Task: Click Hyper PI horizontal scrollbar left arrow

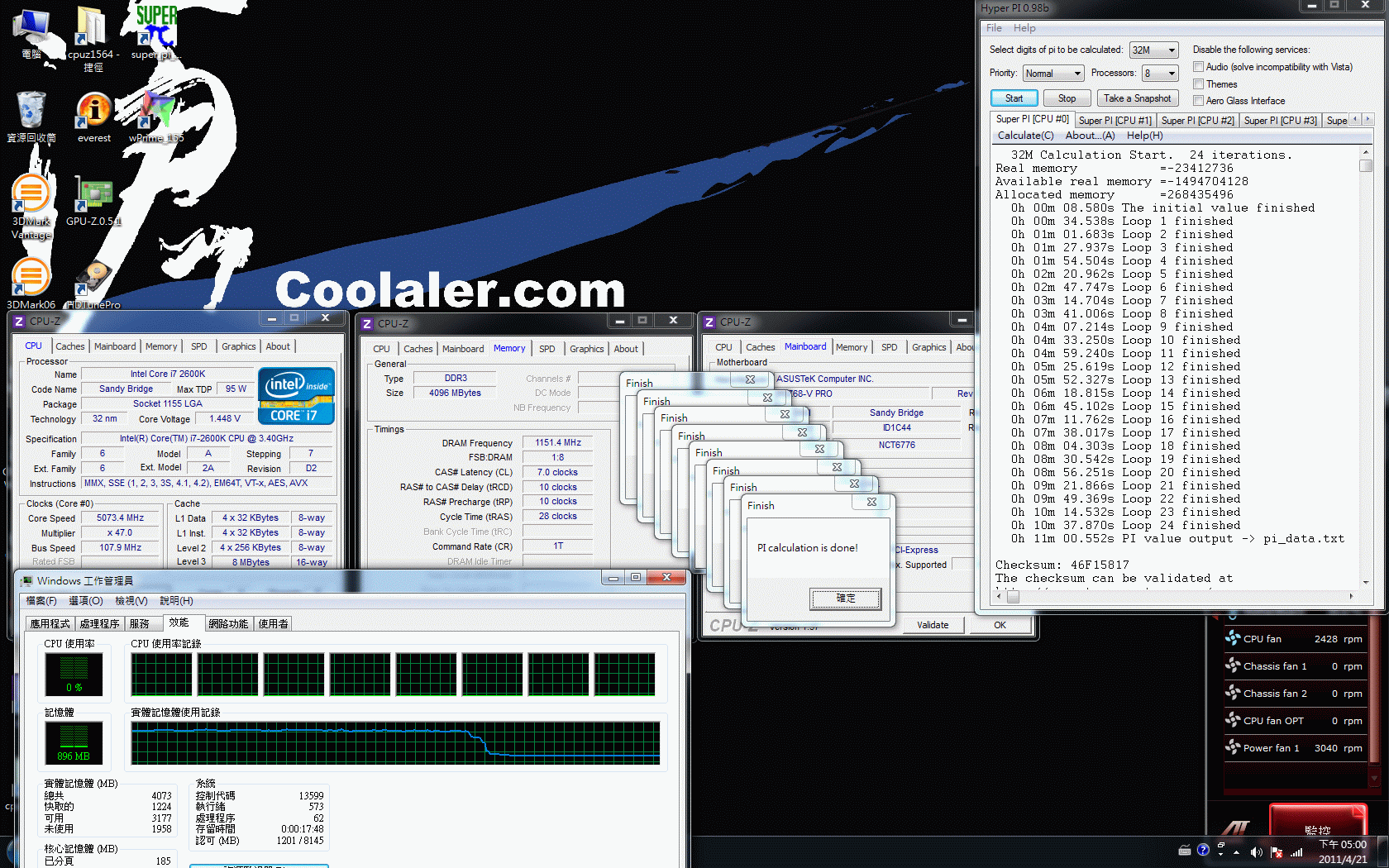Action: tap(999, 596)
